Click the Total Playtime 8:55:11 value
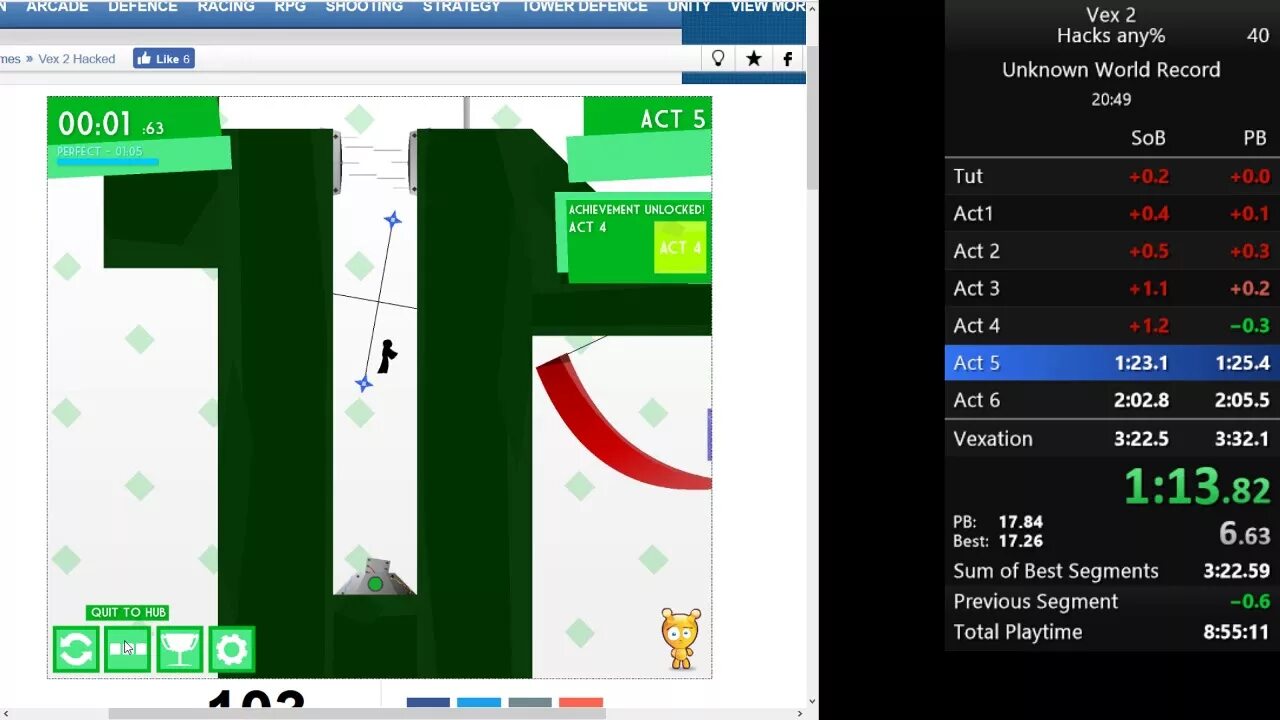Image resolution: width=1280 pixels, height=720 pixels. tap(1236, 632)
